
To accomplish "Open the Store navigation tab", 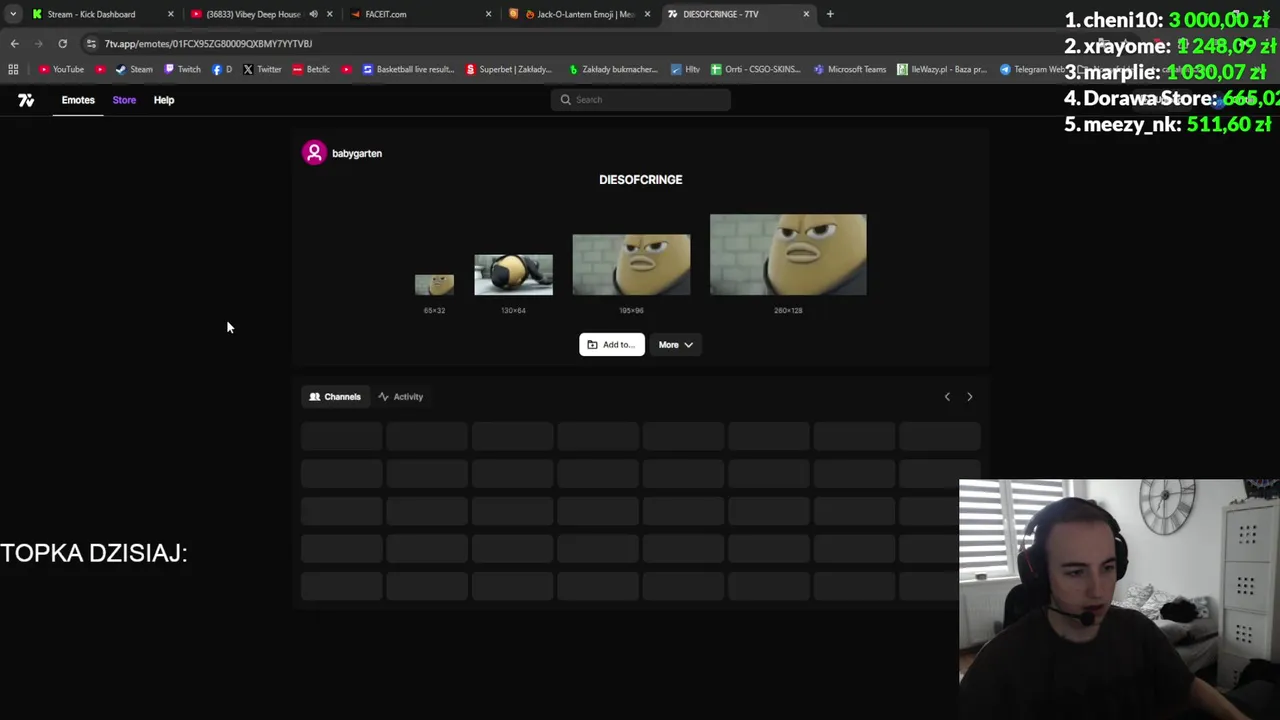I will click(124, 100).
